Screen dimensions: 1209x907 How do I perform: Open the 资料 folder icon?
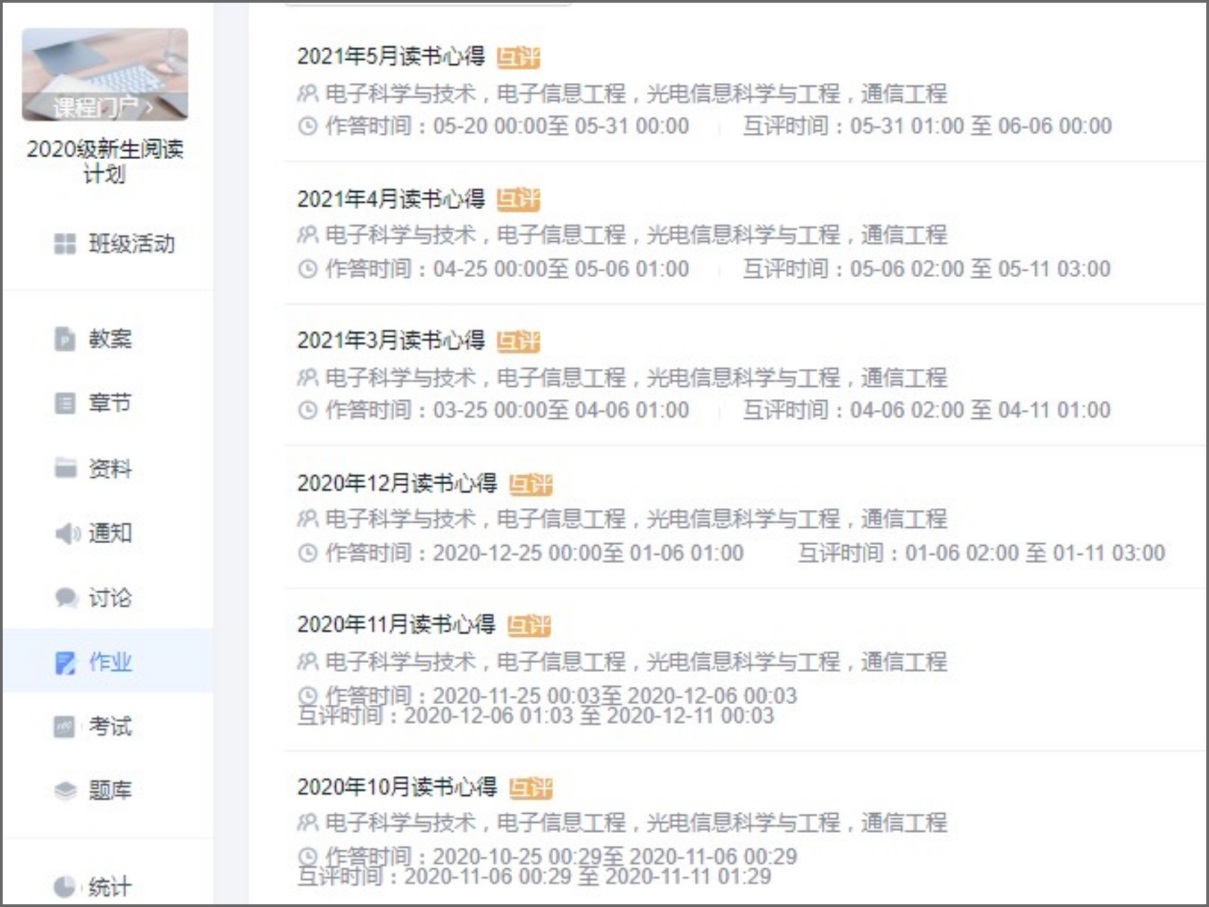[x=65, y=468]
